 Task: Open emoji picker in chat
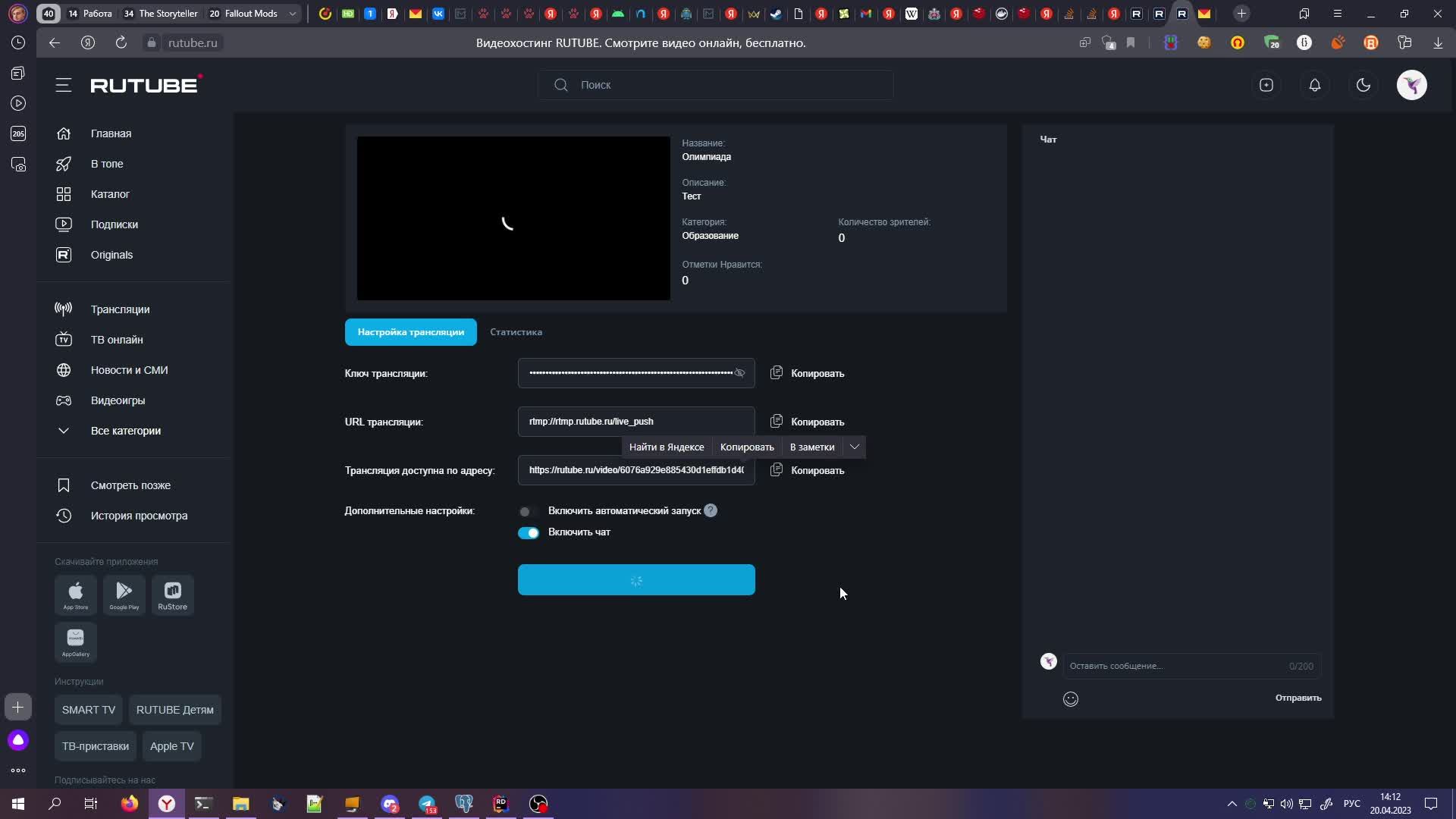[x=1071, y=699]
